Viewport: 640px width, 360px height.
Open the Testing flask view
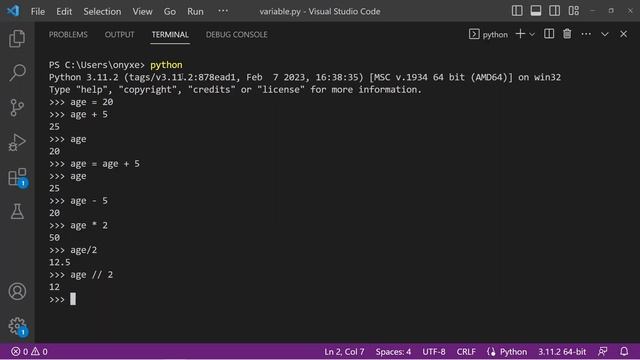17,212
